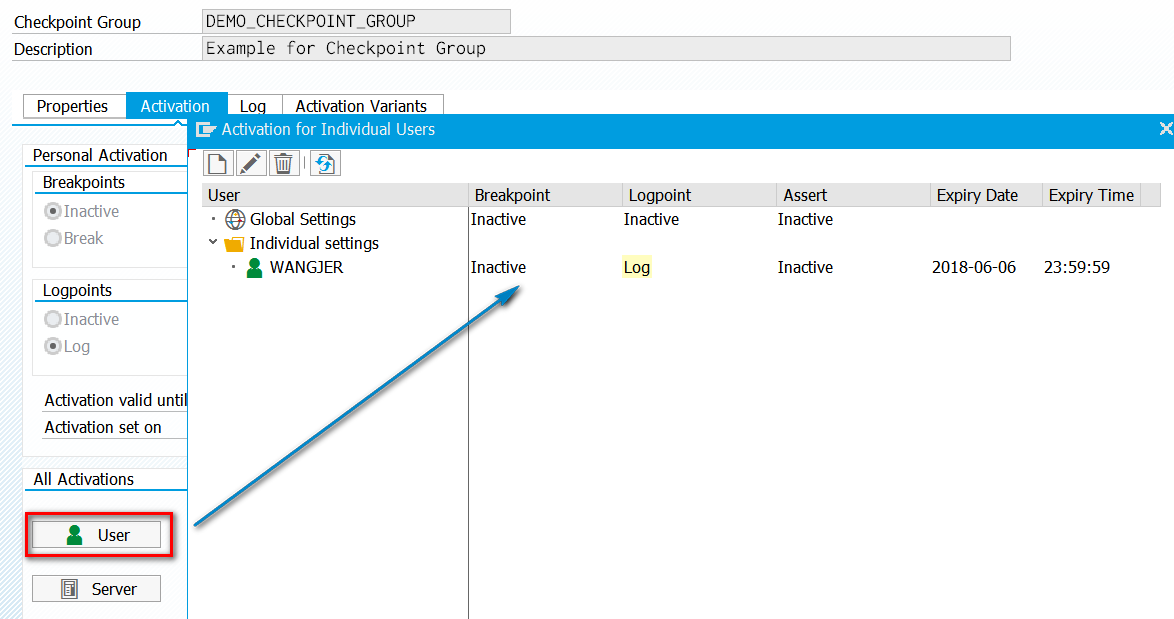Select Inactive radio under Logpoints
The height and width of the screenshot is (619, 1174).
click(x=52, y=319)
